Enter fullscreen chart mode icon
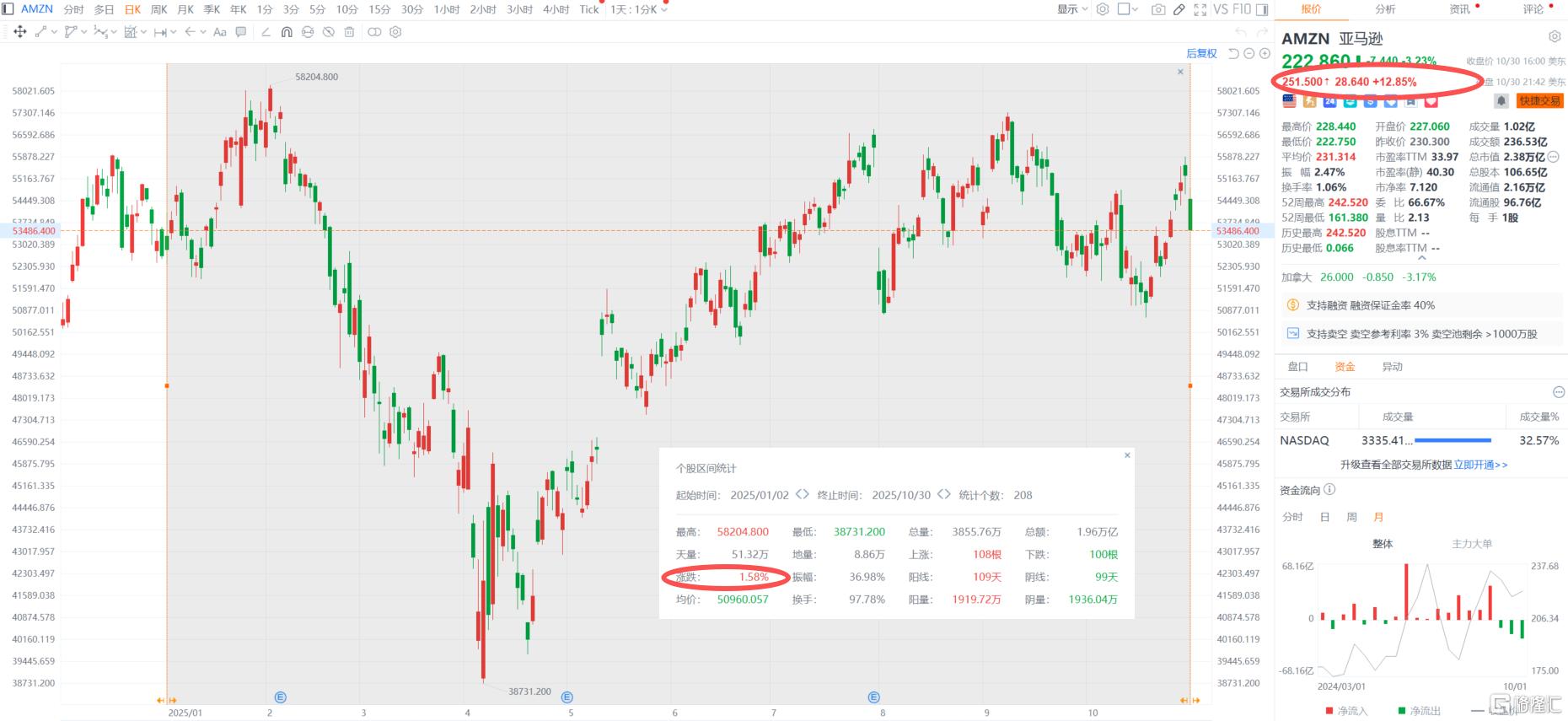This screenshot has width=1568, height=721. [x=1200, y=9]
